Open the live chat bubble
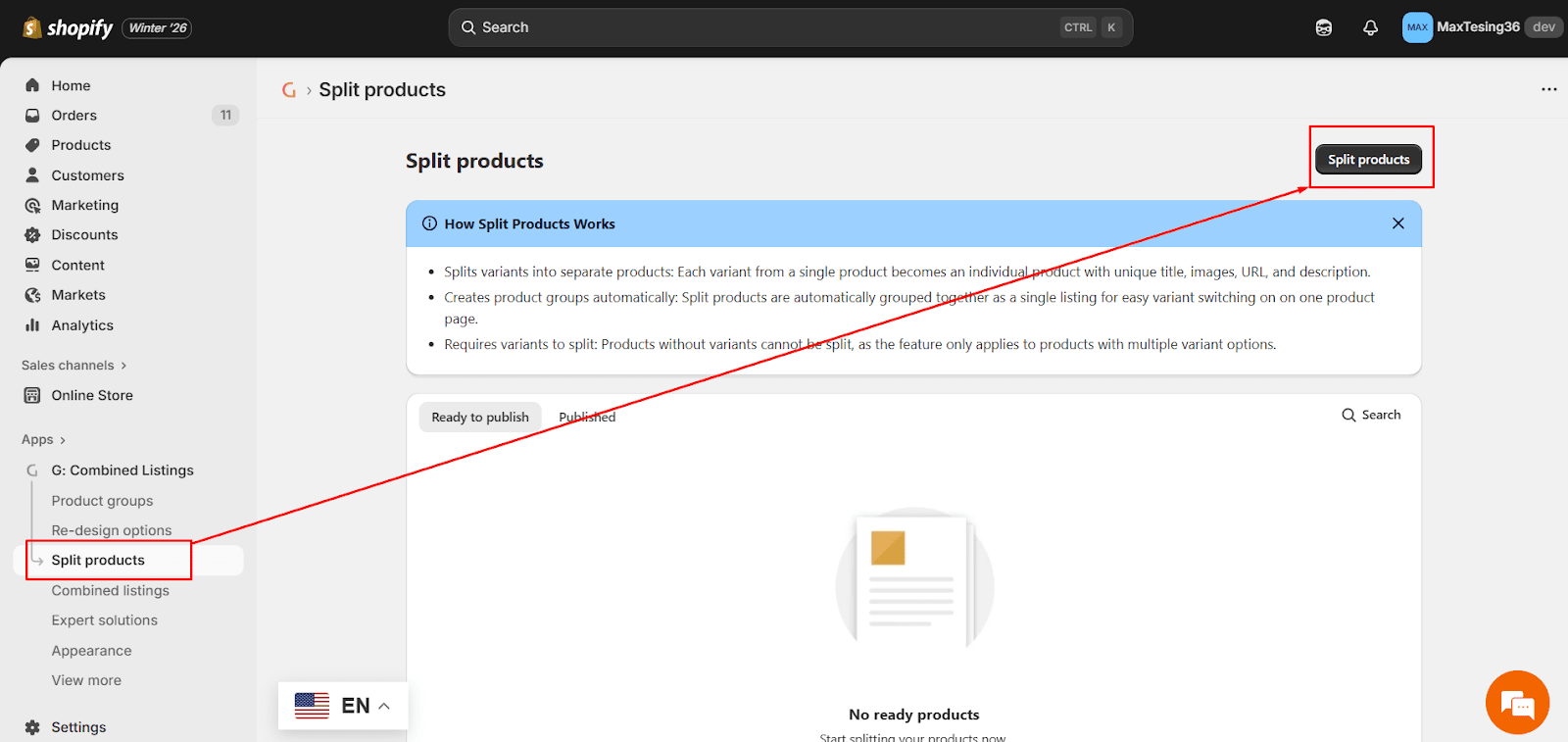 [x=1517, y=702]
